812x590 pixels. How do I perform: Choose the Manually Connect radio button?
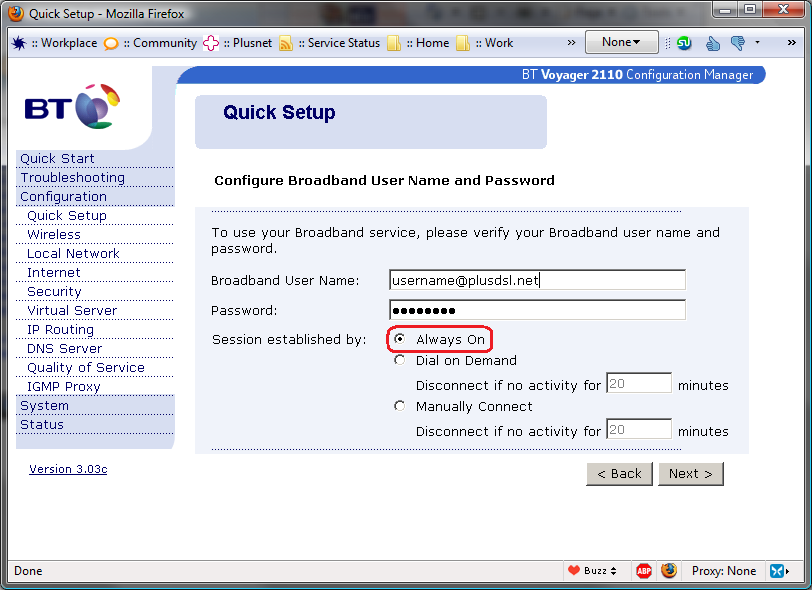point(400,406)
